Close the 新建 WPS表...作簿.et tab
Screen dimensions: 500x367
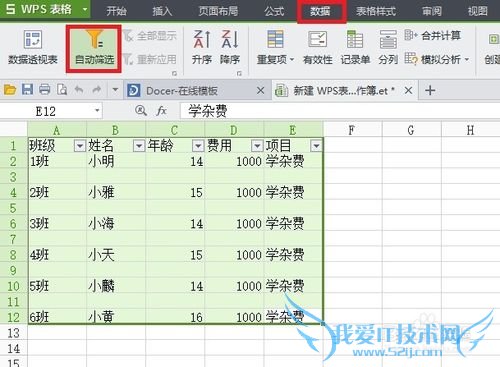coord(408,90)
